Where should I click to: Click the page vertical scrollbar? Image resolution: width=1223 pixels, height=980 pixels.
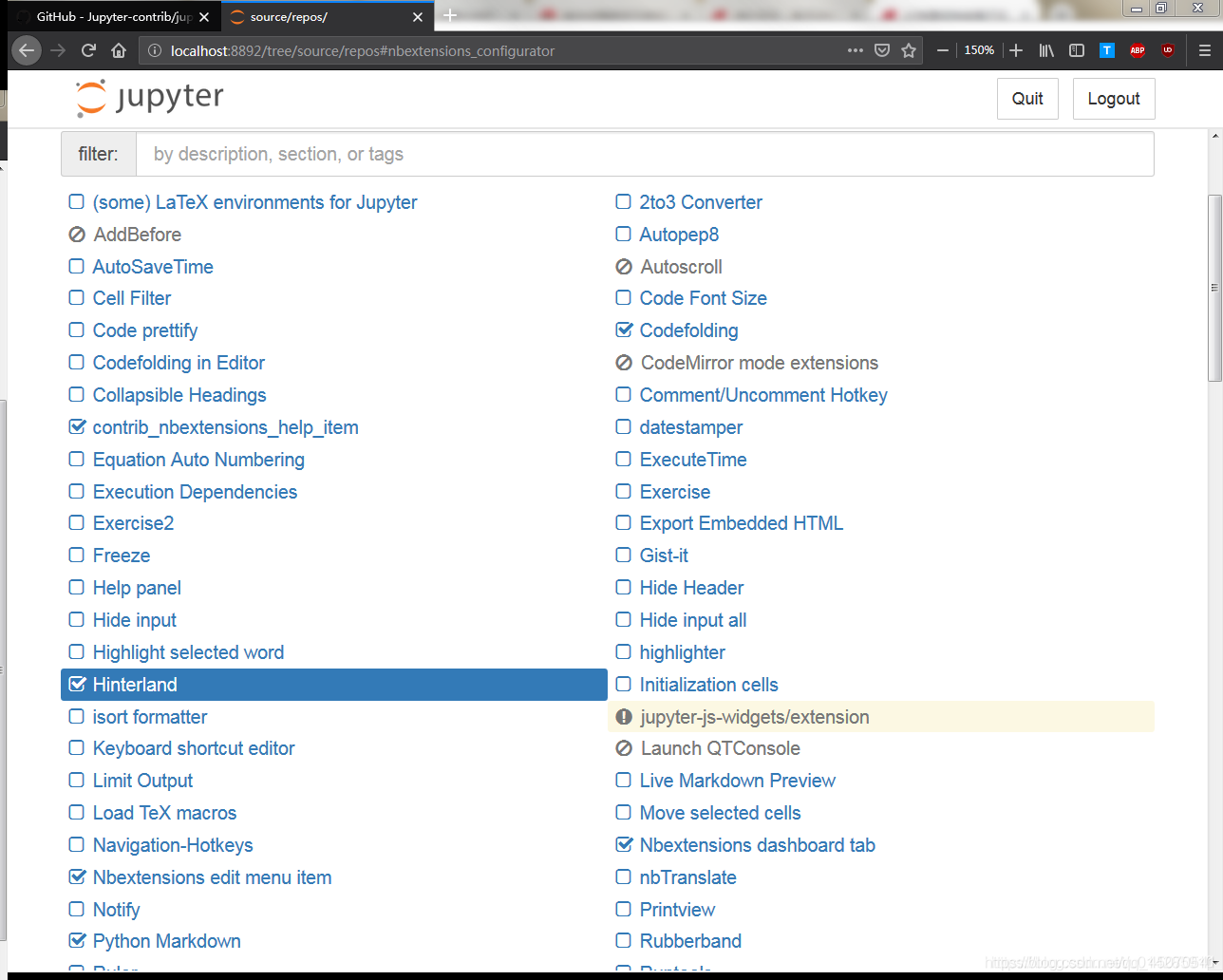(1214, 288)
